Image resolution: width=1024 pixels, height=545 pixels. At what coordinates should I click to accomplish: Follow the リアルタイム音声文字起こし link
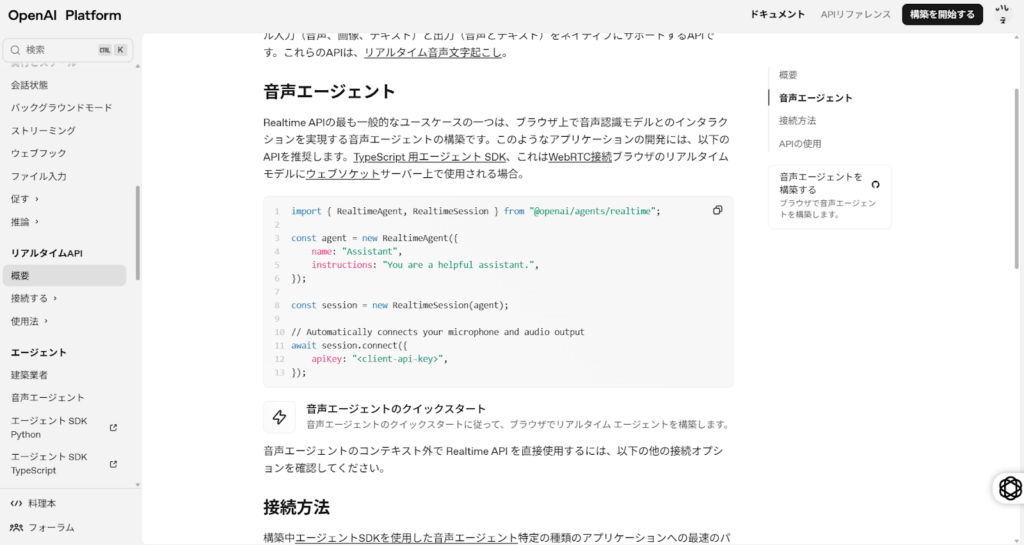(434, 53)
